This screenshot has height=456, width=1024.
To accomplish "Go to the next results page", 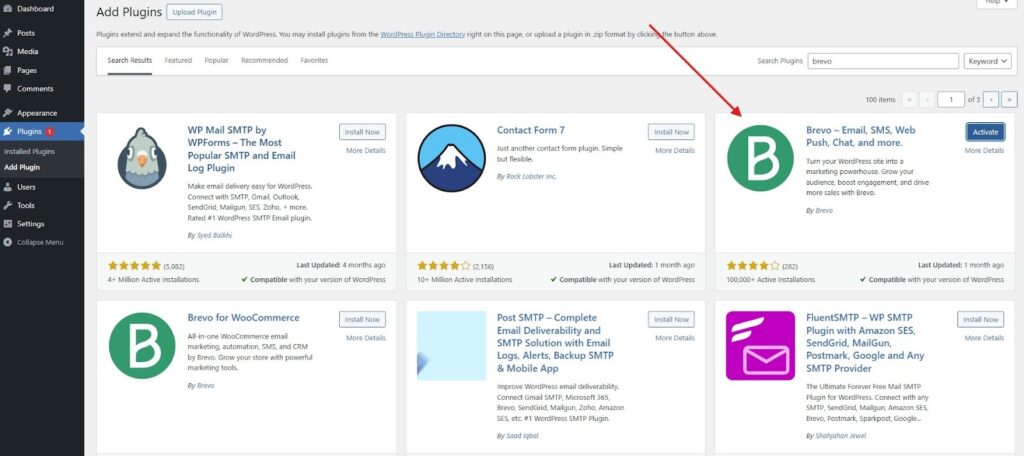I will [991, 99].
